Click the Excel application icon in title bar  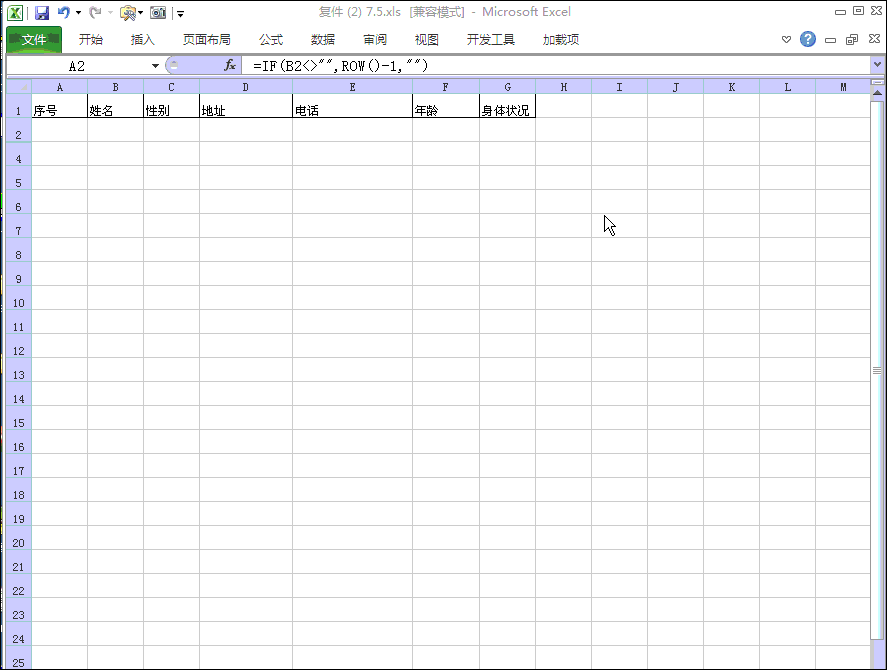[15, 12]
